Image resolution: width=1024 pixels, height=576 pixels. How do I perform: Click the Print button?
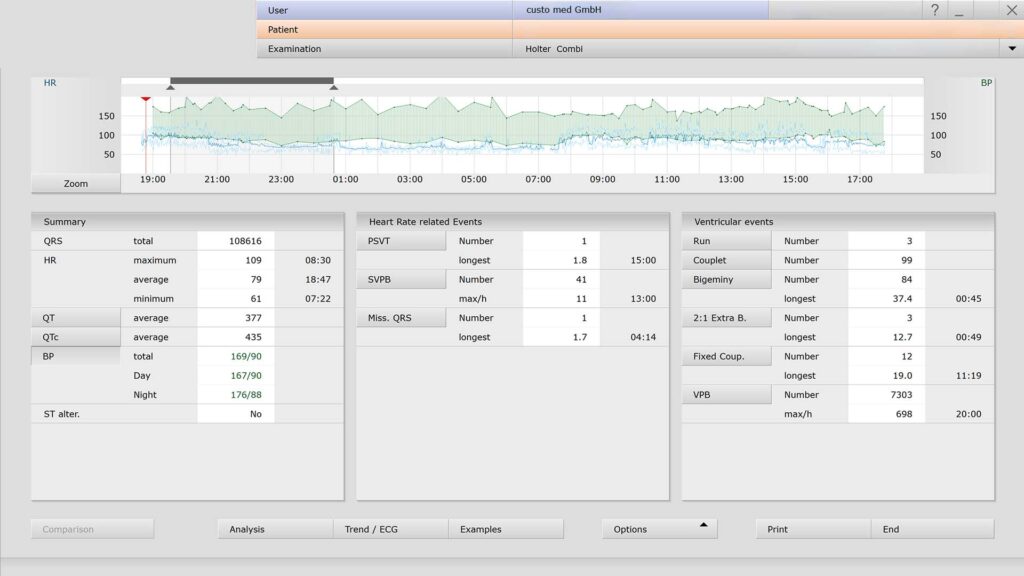pyautogui.click(x=813, y=529)
